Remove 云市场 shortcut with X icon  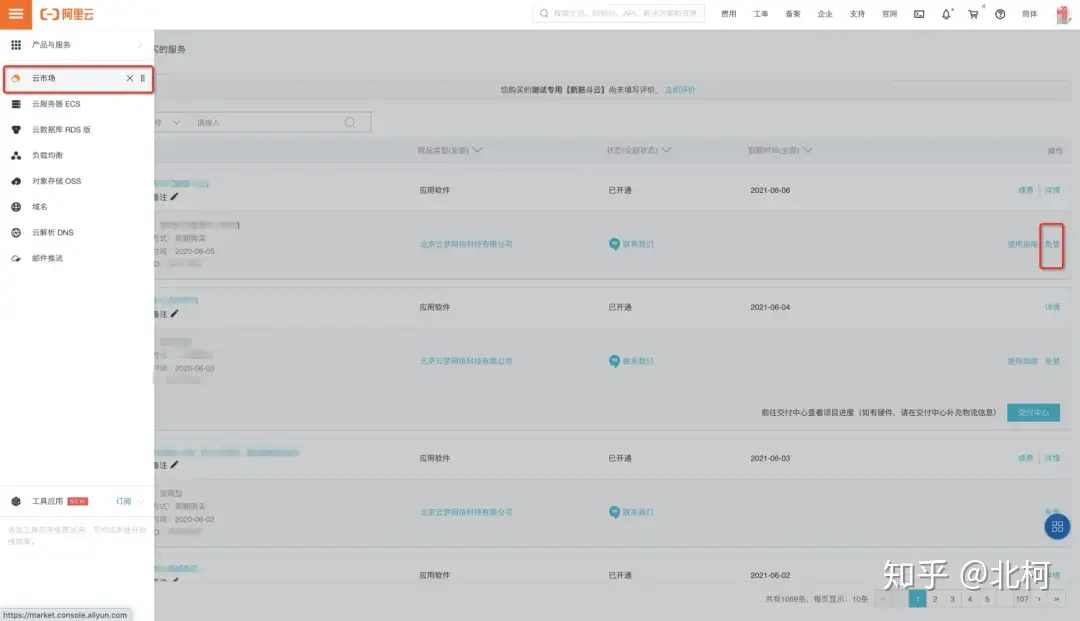(129, 78)
